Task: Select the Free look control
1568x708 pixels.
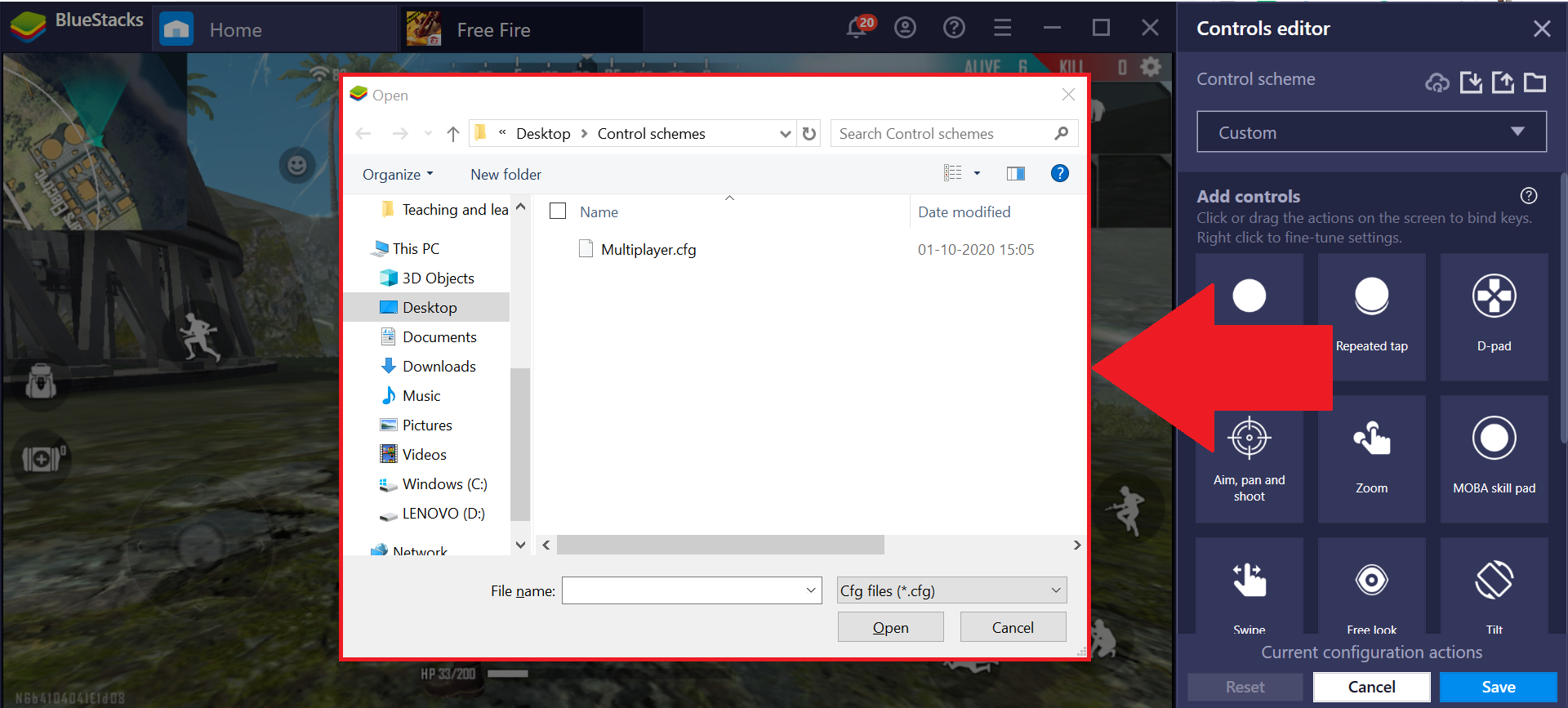Action: pos(1372,586)
